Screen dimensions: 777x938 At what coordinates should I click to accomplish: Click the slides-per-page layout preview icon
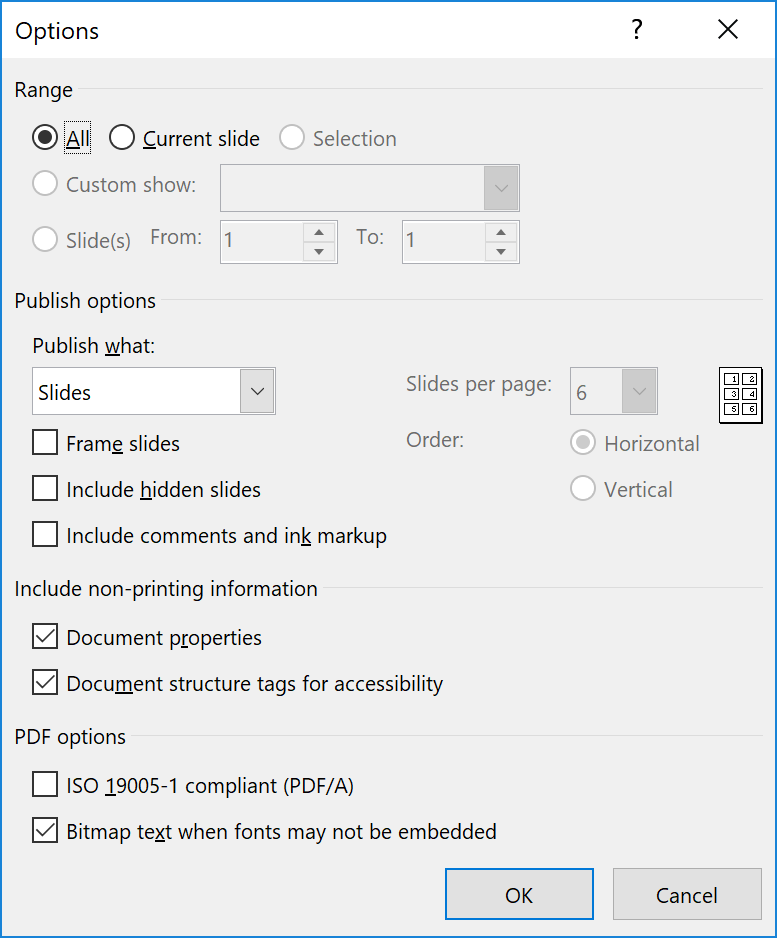[x=740, y=394]
